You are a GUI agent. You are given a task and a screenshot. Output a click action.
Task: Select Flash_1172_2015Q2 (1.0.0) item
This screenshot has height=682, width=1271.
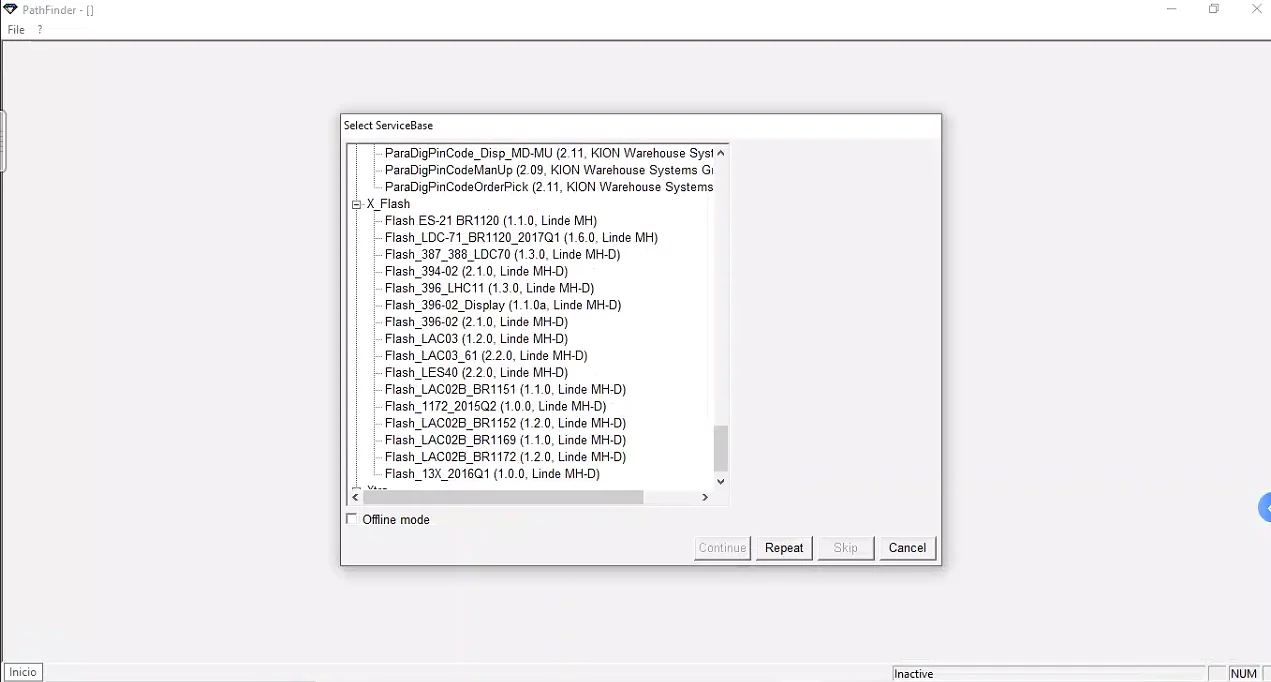click(x=495, y=407)
